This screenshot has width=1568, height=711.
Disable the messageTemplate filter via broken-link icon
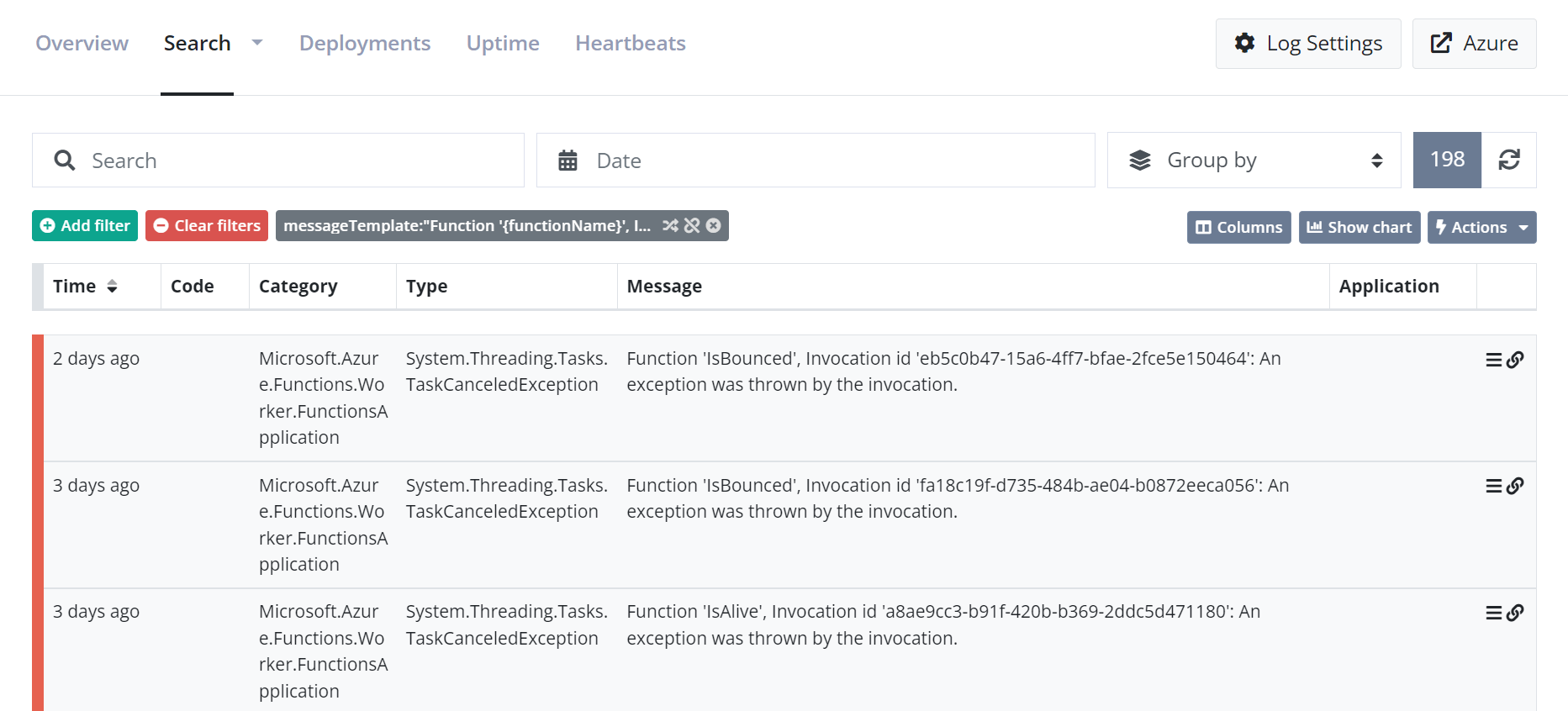tap(692, 225)
